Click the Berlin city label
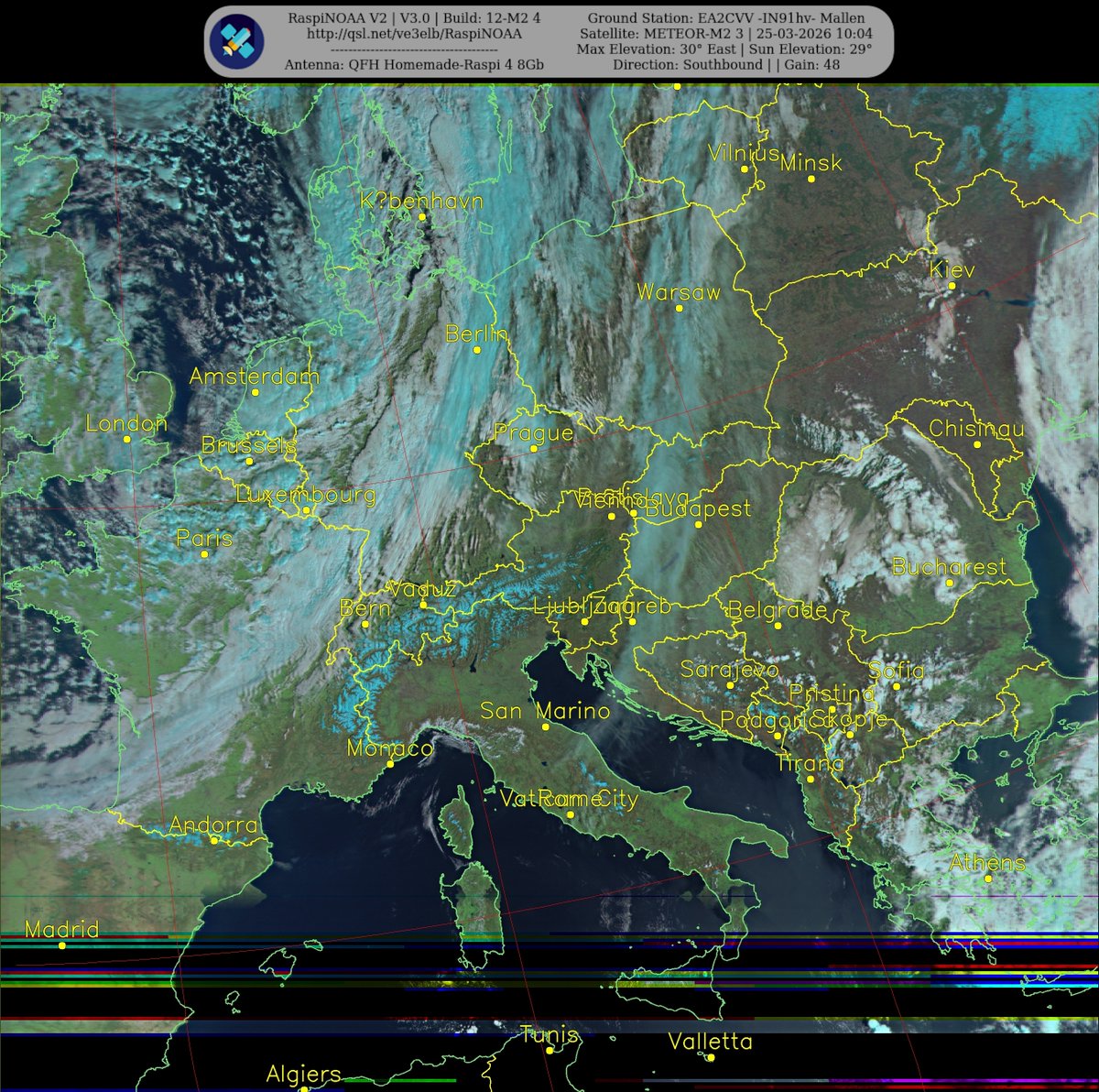Screen dimensions: 1099x1092 (x=476, y=334)
